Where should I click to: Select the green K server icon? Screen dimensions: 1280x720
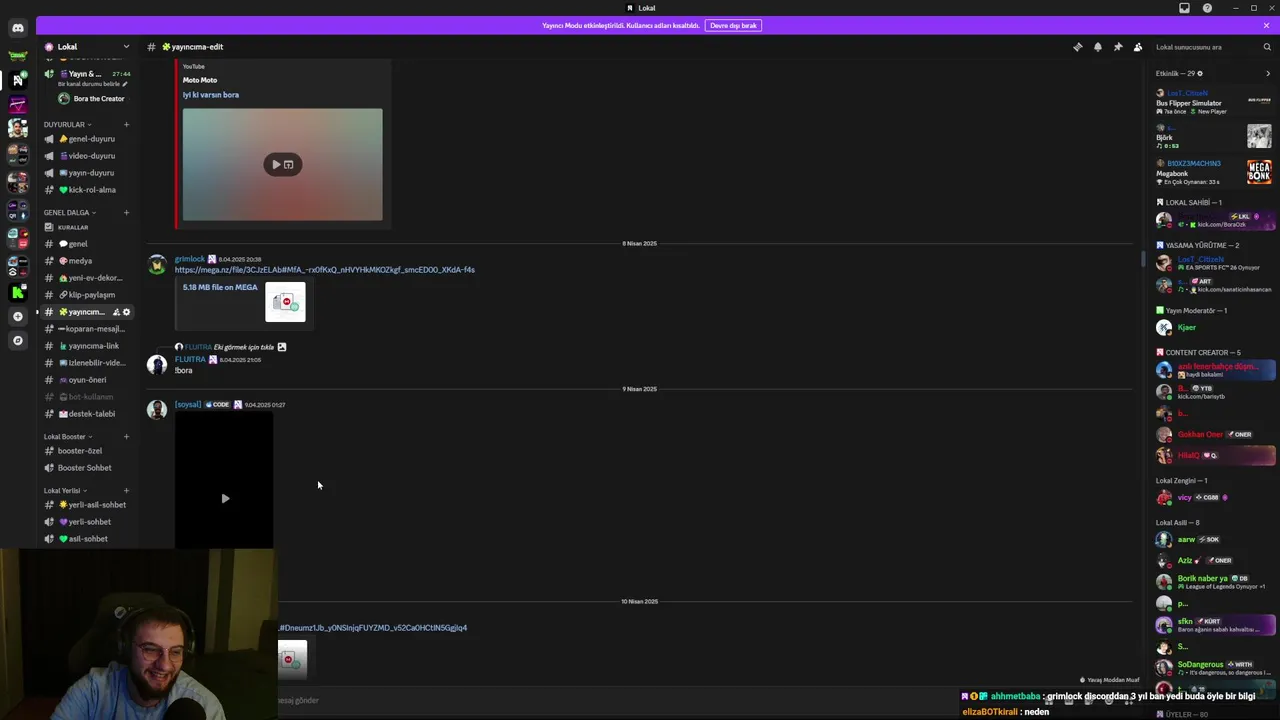tap(17, 292)
